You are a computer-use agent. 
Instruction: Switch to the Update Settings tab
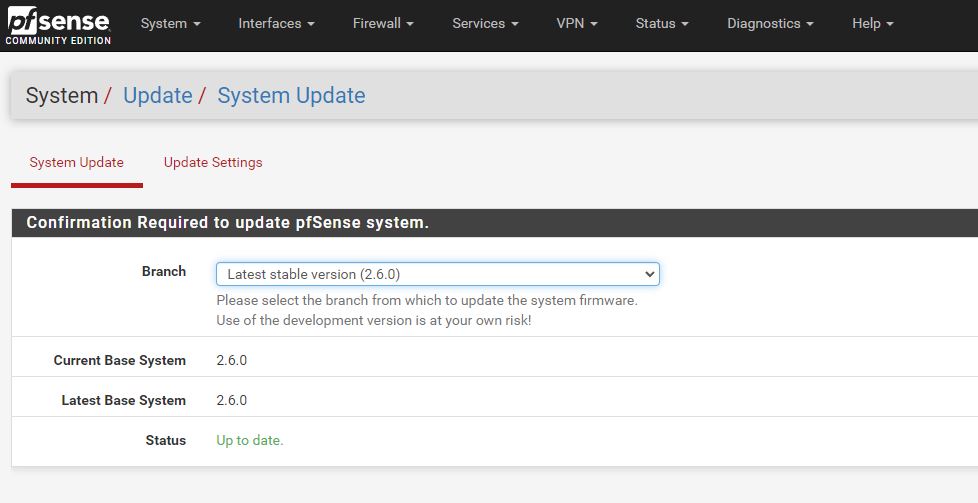(x=213, y=162)
